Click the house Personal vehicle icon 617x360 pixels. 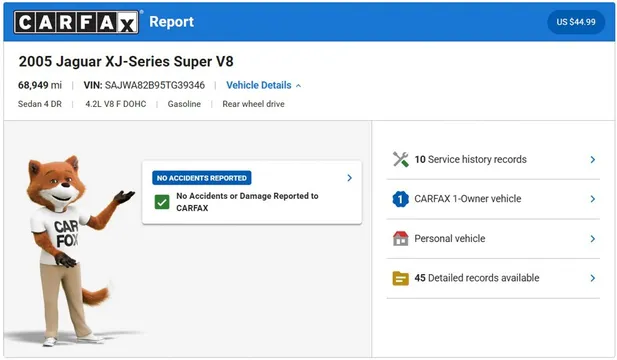(401, 238)
